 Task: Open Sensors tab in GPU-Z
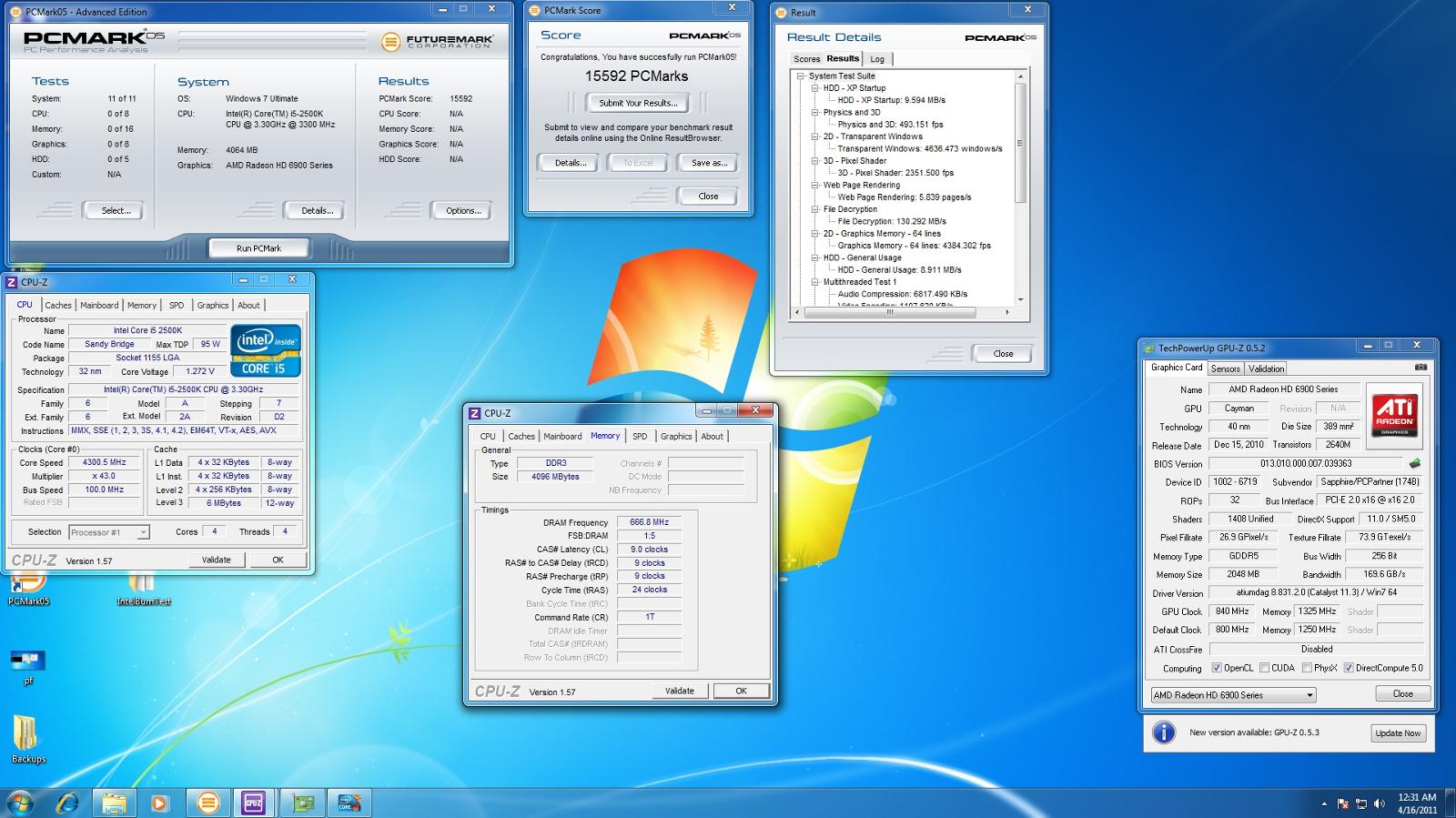point(1225,369)
